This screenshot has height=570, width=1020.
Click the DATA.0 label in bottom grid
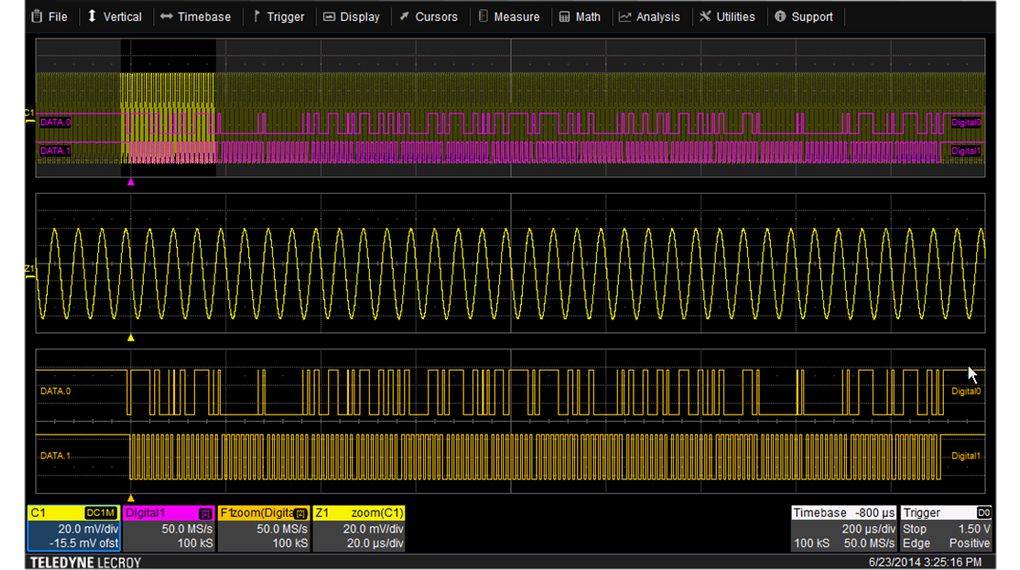point(55,391)
